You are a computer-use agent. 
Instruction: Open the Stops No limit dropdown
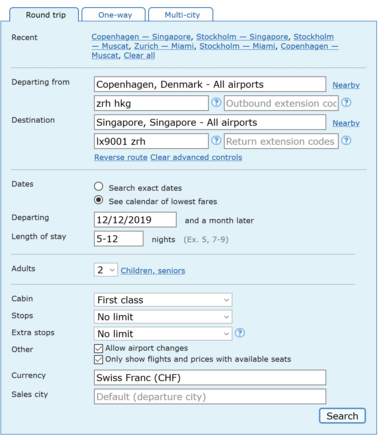coord(163,317)
